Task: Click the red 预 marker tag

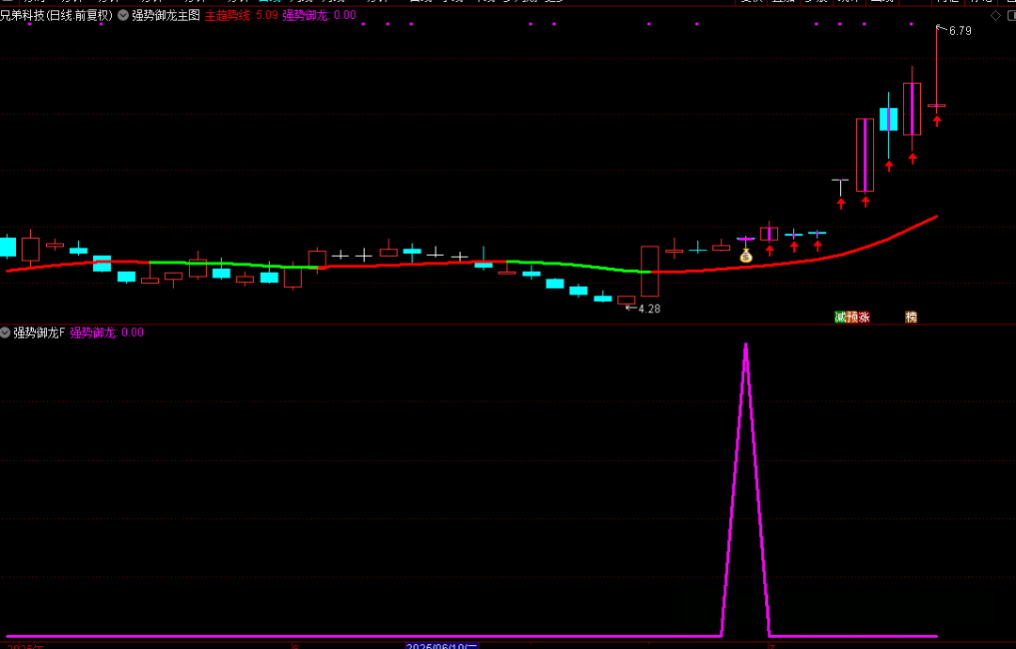Action: [852, 317]
